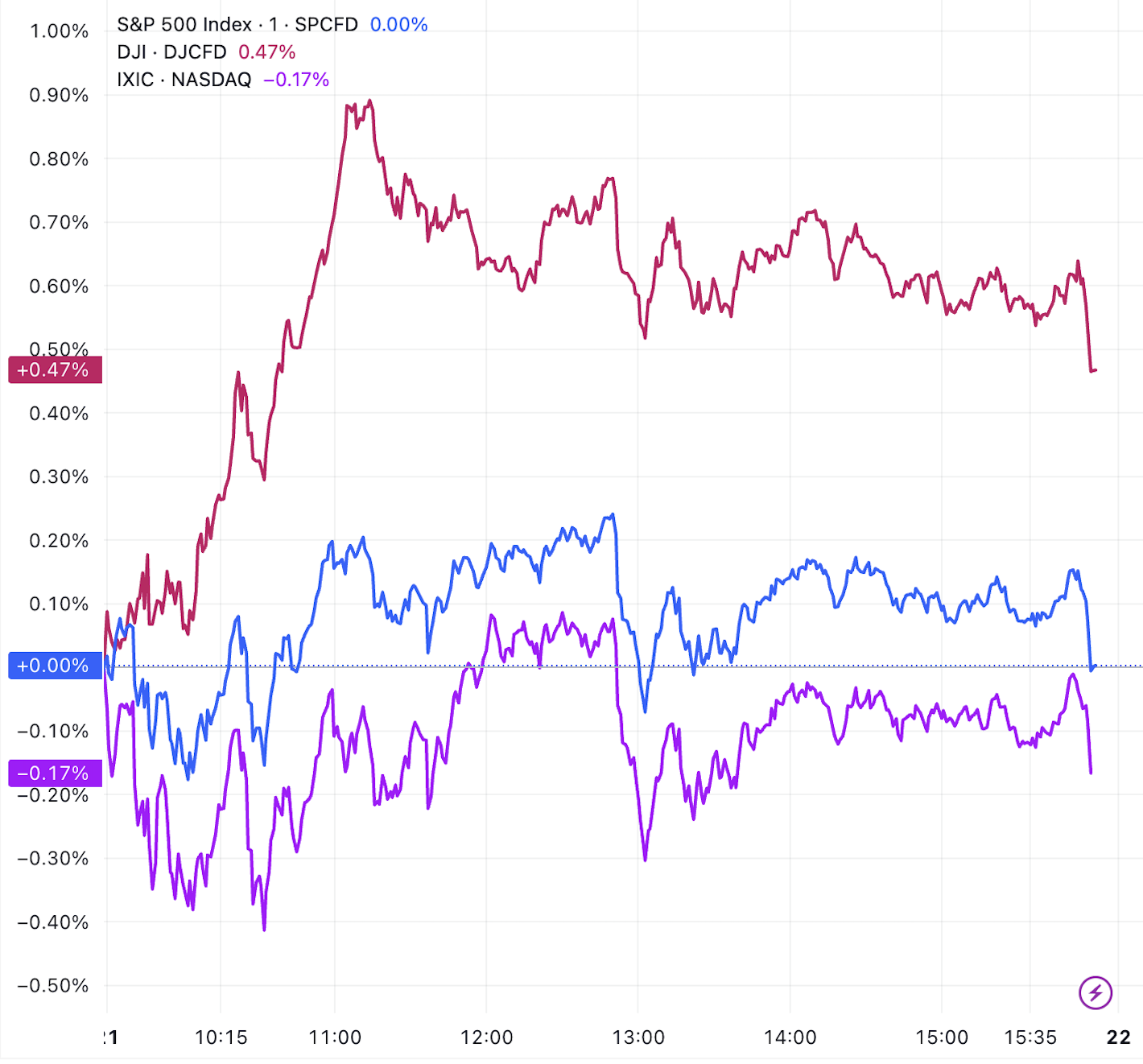Screen dimensions: 1143x1064
Task: Click the 11:00 time axis label
Action: point(335,1037)
